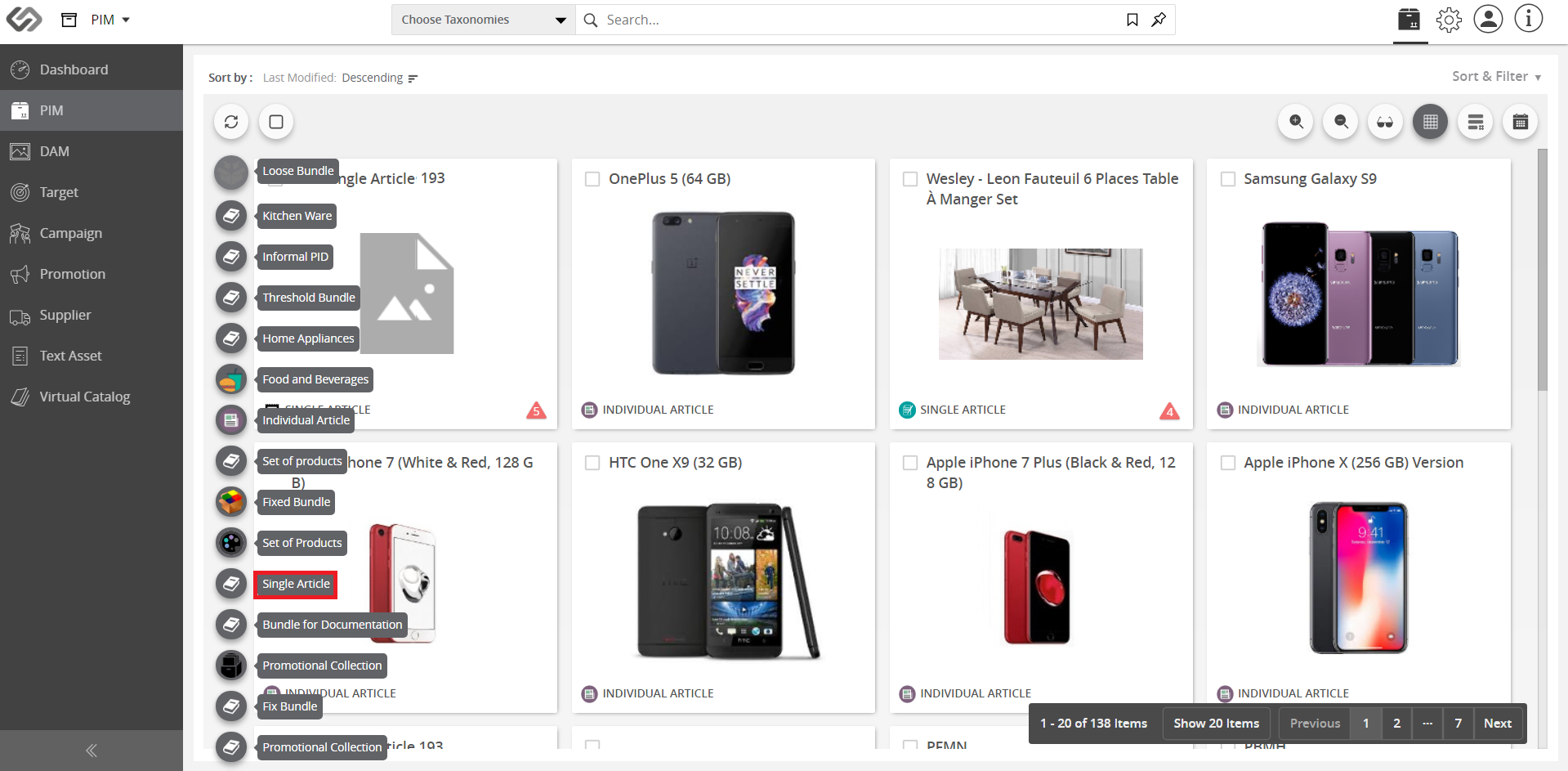Click the application logo in top-left
Image resolution: width=1568 pixels, height=771 pixels.
pyautogui.click(x=24, y=19)
